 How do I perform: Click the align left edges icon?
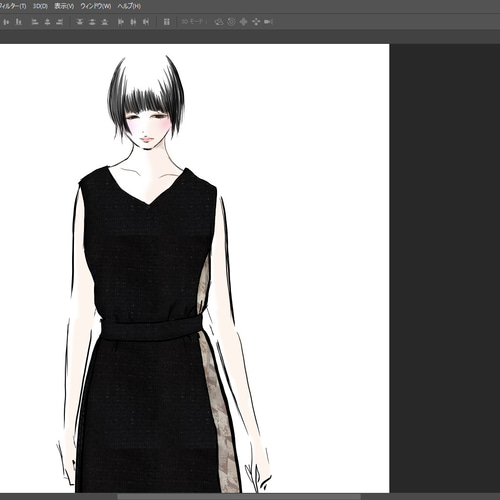(35, 22)
